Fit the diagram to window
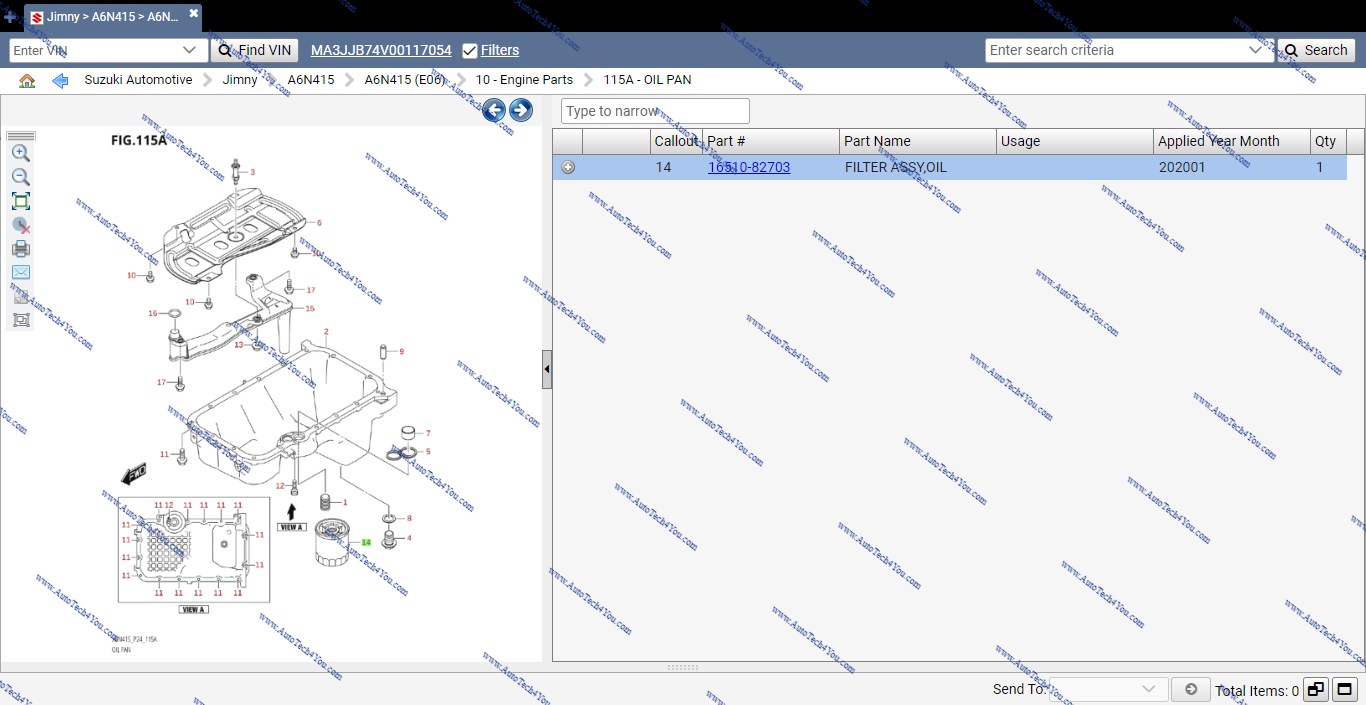The width and height of the screenshot is (1366, 705). 20,201
